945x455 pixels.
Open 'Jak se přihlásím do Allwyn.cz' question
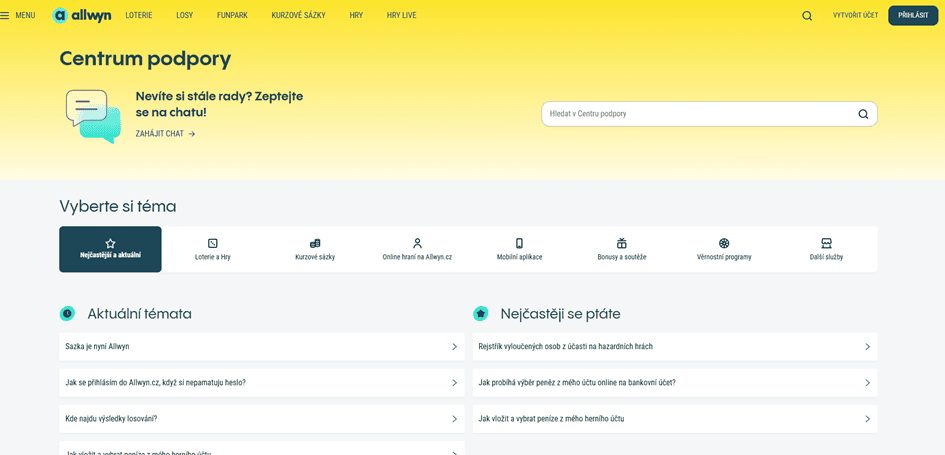coord(262,383)
